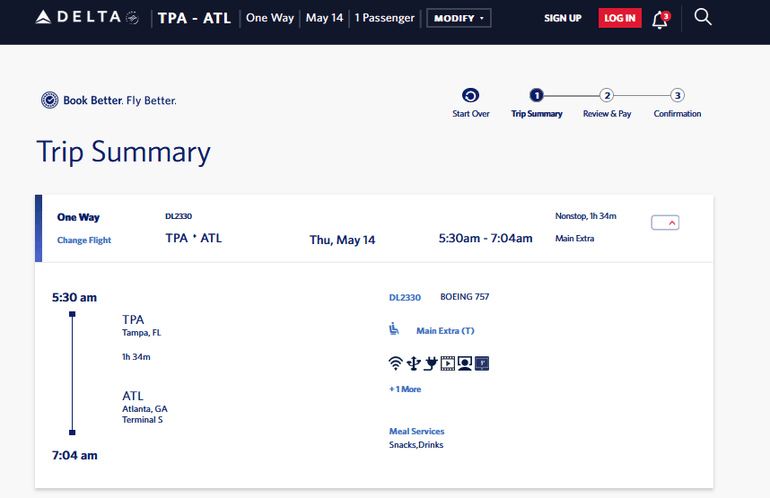Click the SIGN UP link
The width and height of the screenshot is (770, 498).
(x=562, y=18)
